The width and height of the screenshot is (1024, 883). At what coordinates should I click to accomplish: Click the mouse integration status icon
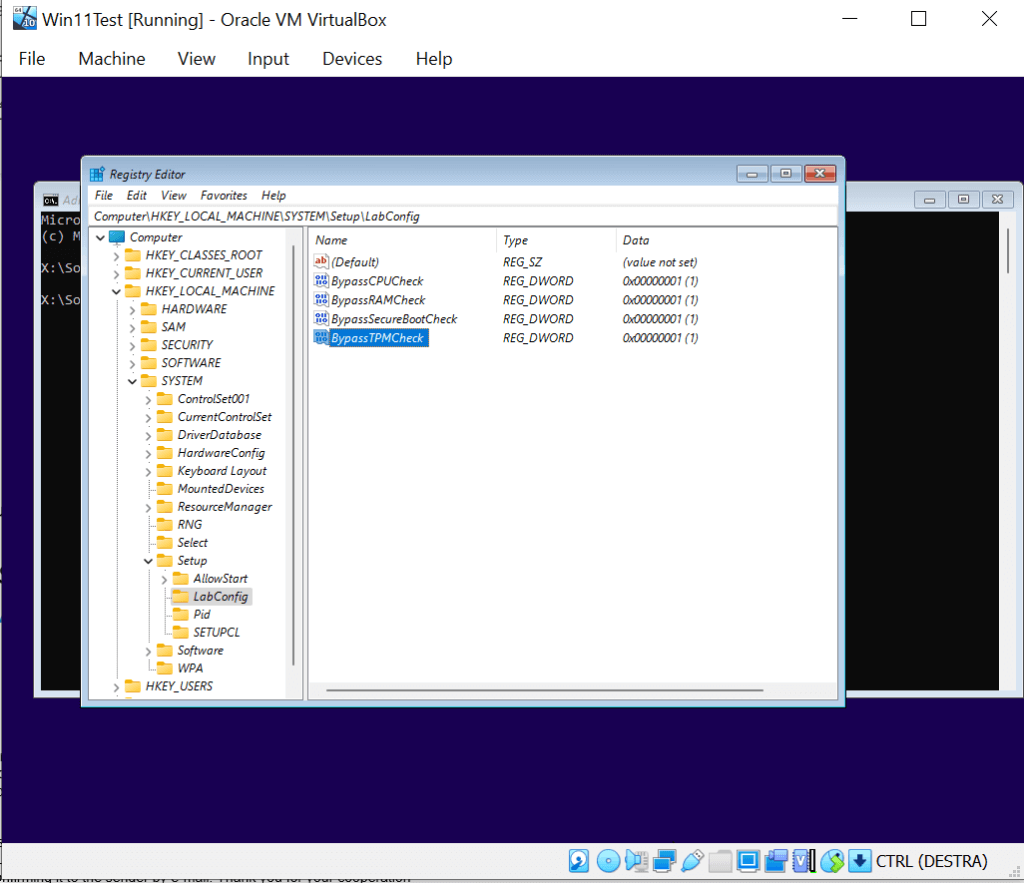tap(832, 861)
